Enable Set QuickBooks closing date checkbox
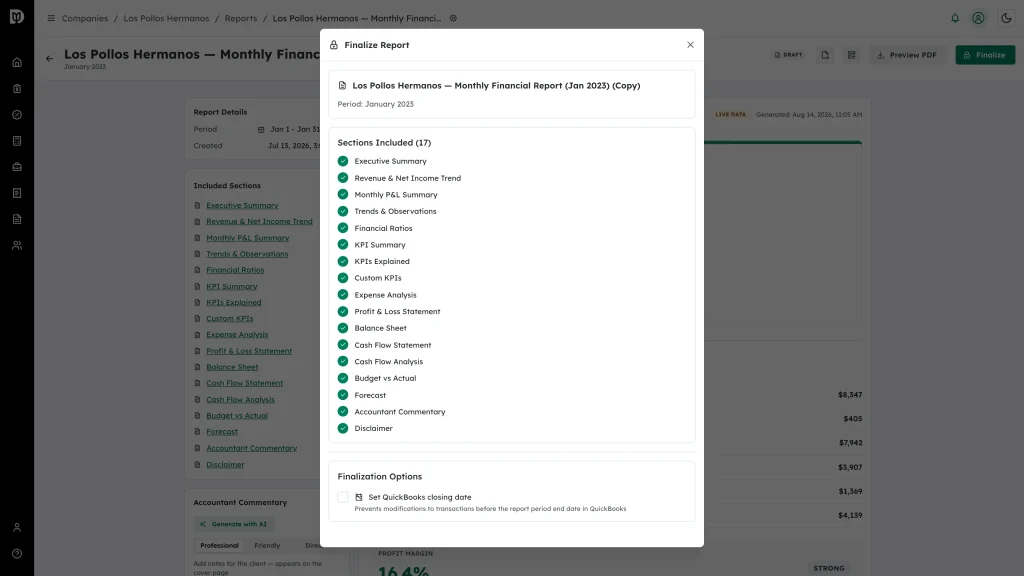 tap(343, 497)
